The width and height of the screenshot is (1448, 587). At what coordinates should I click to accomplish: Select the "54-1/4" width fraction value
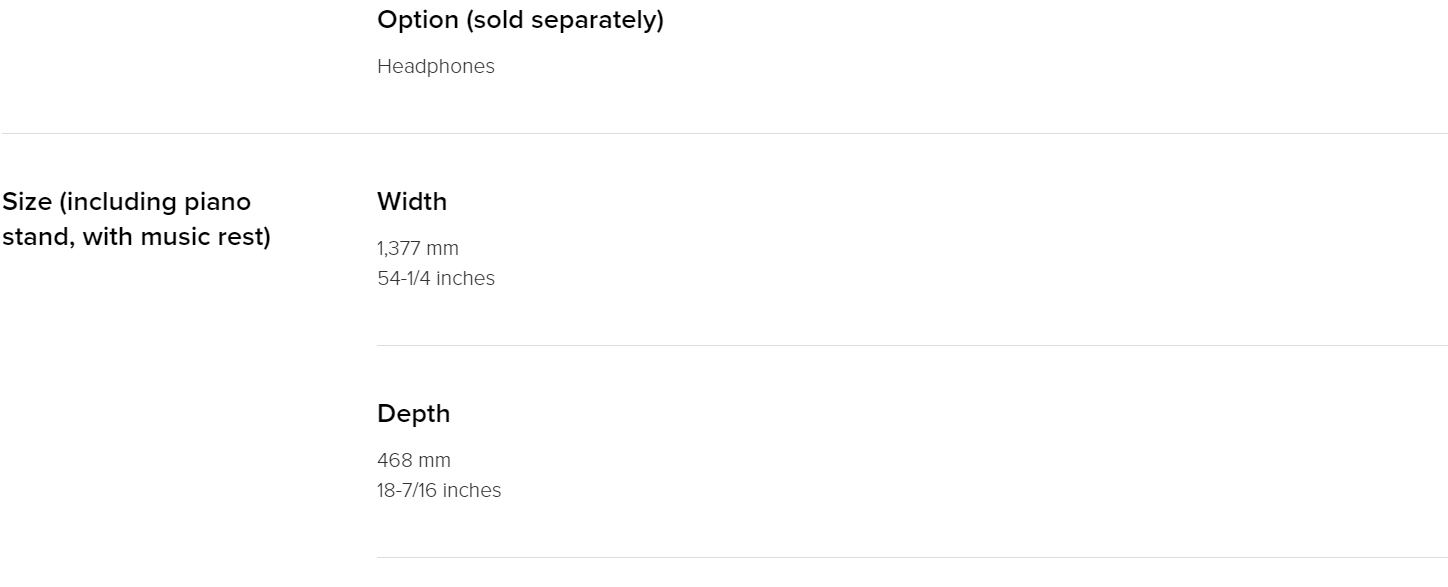[404, 278]
